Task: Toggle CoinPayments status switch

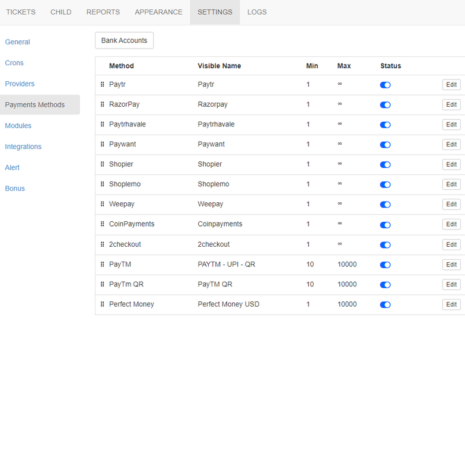Action: tap(385, 225)
